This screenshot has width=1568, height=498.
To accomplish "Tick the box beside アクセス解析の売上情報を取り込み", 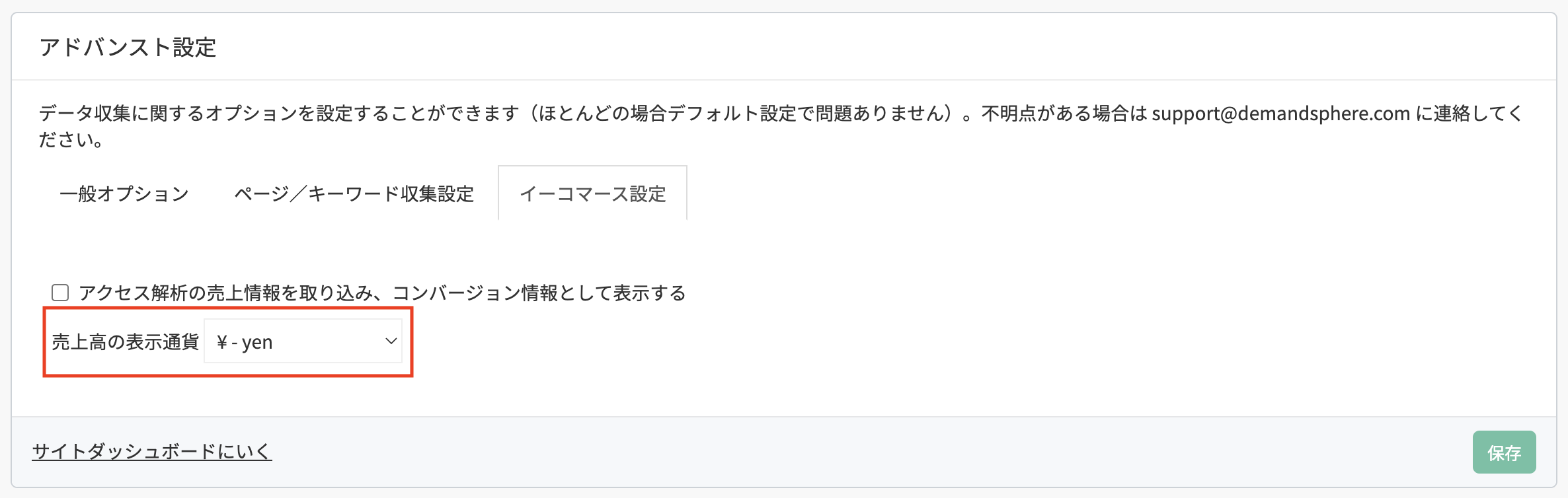I will (60, 293).
